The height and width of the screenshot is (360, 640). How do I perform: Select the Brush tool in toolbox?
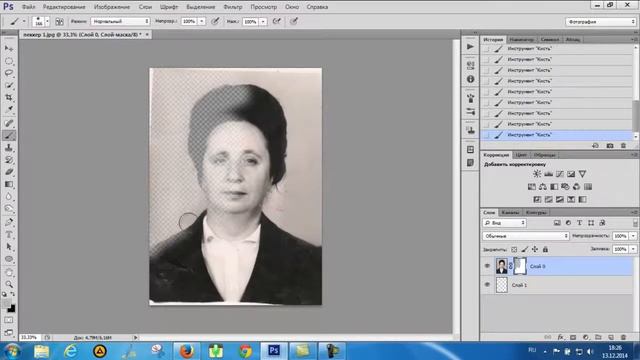point(9,136)
